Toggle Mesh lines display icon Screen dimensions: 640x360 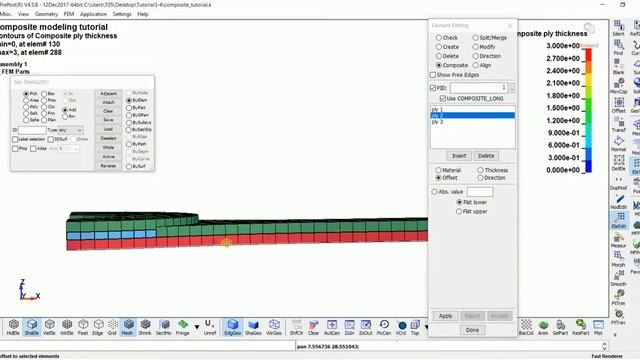[x=128, y=327]
